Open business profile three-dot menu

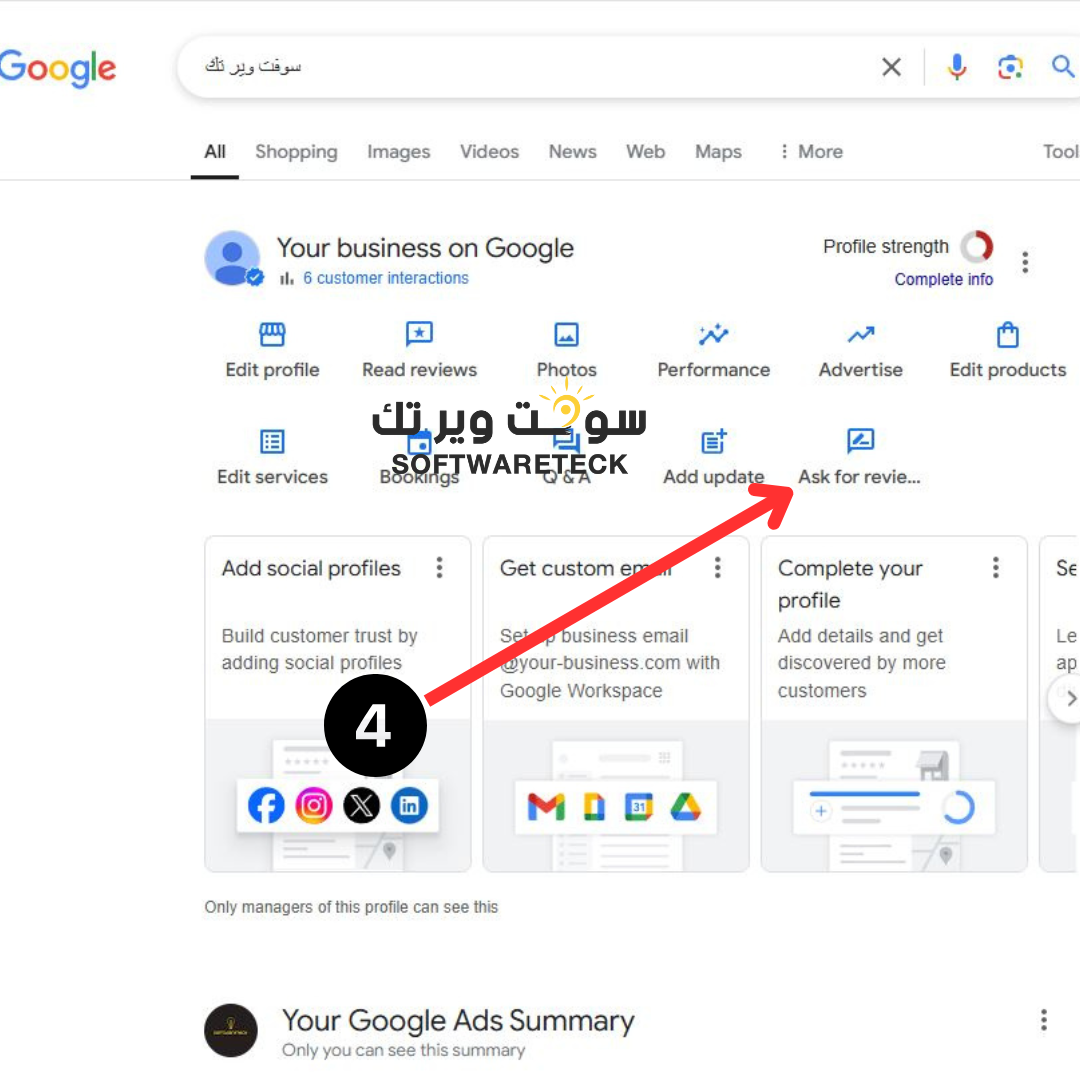coord(1025,262)
